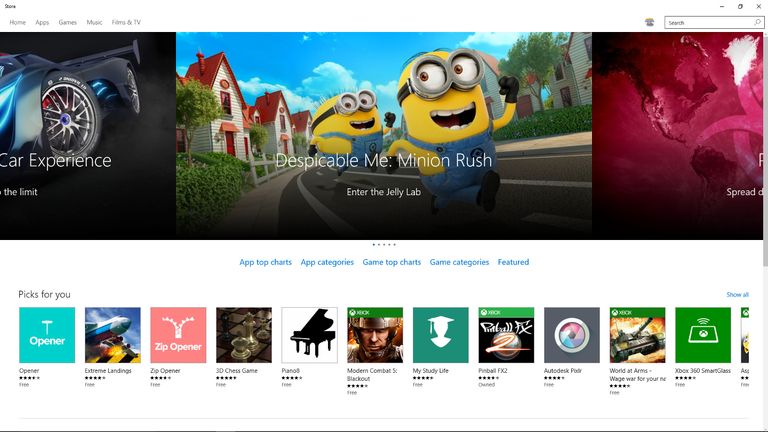Open App top charts link
This screenshot has height=432, width=768.
pos(265,262)
